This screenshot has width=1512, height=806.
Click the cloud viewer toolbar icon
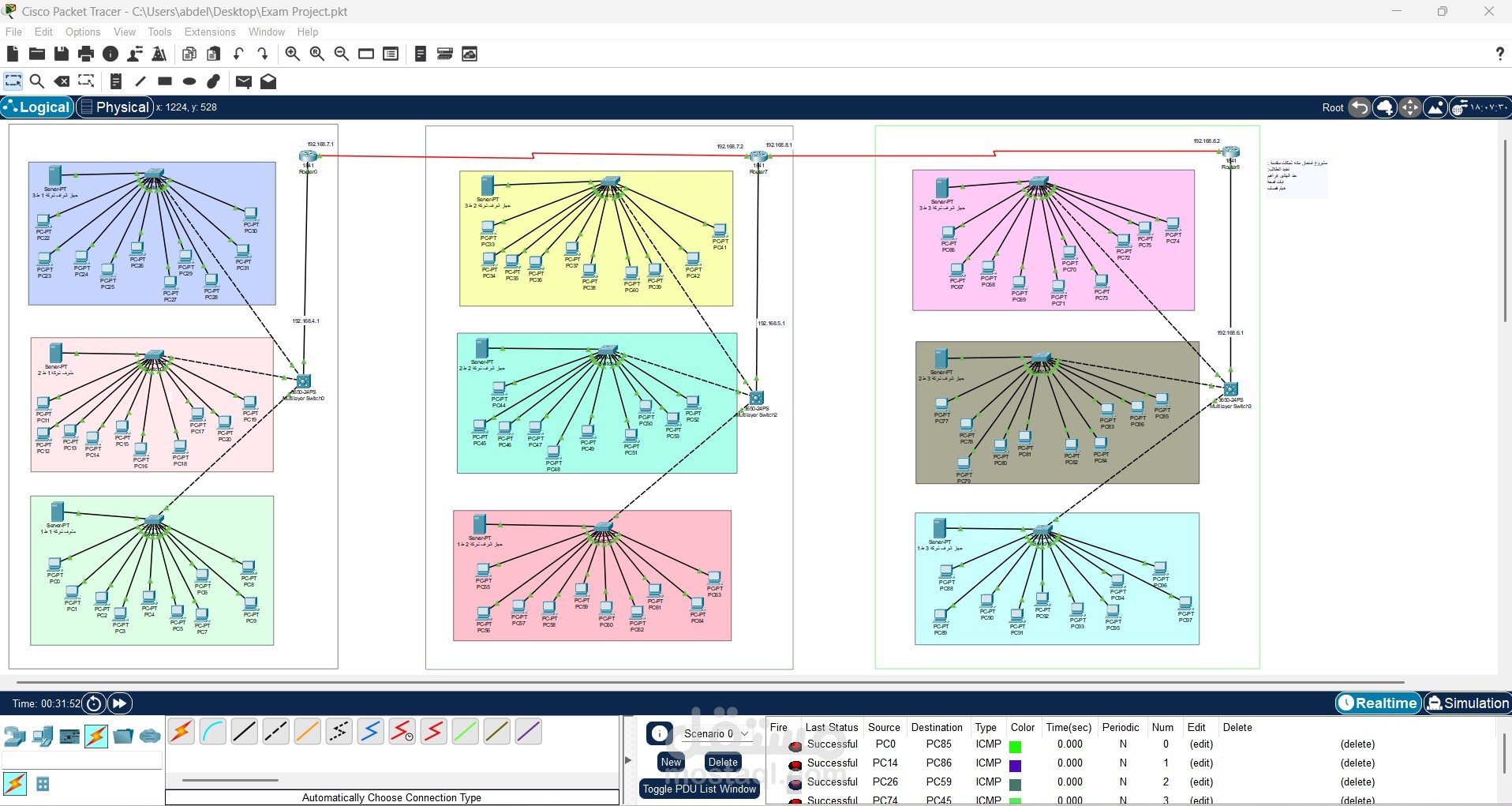(x=470, y=54)
